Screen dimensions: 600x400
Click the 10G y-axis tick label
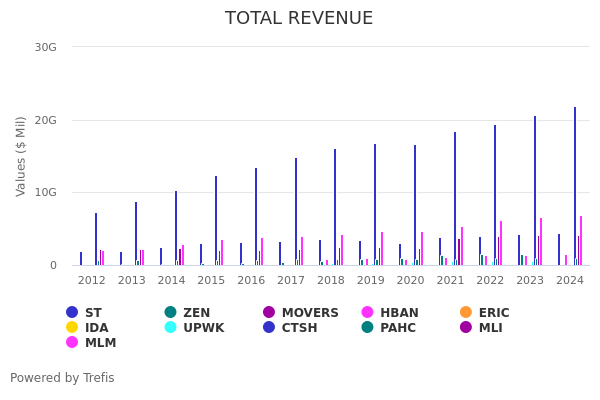[45, 193]
